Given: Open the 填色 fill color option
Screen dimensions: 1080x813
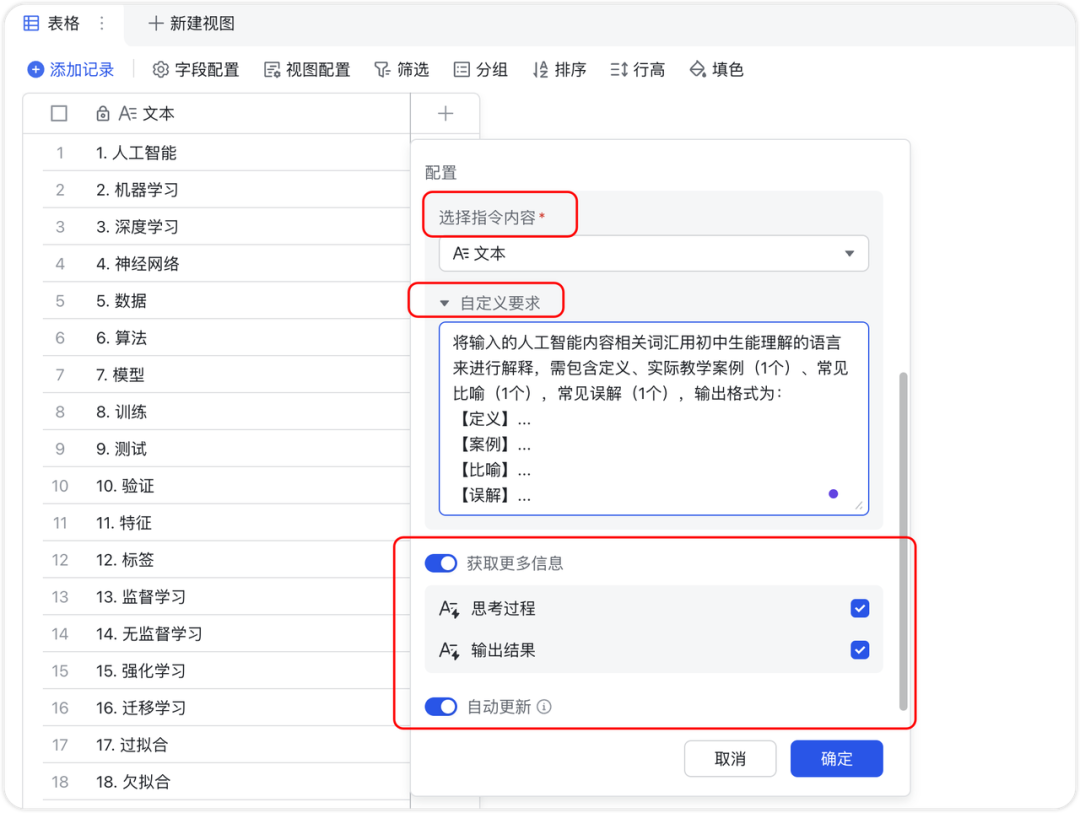Looking at the screenshot, I should (716, 70).
